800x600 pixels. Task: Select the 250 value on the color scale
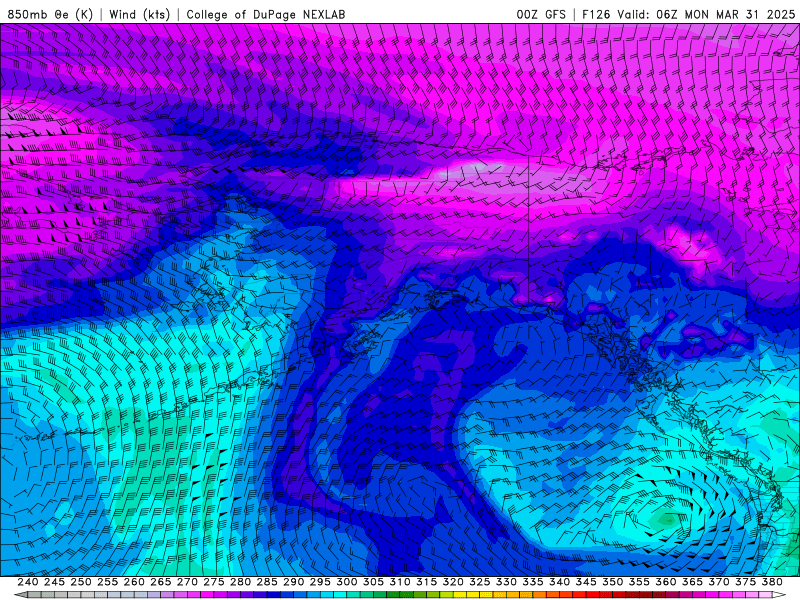[x=81, y=582]
